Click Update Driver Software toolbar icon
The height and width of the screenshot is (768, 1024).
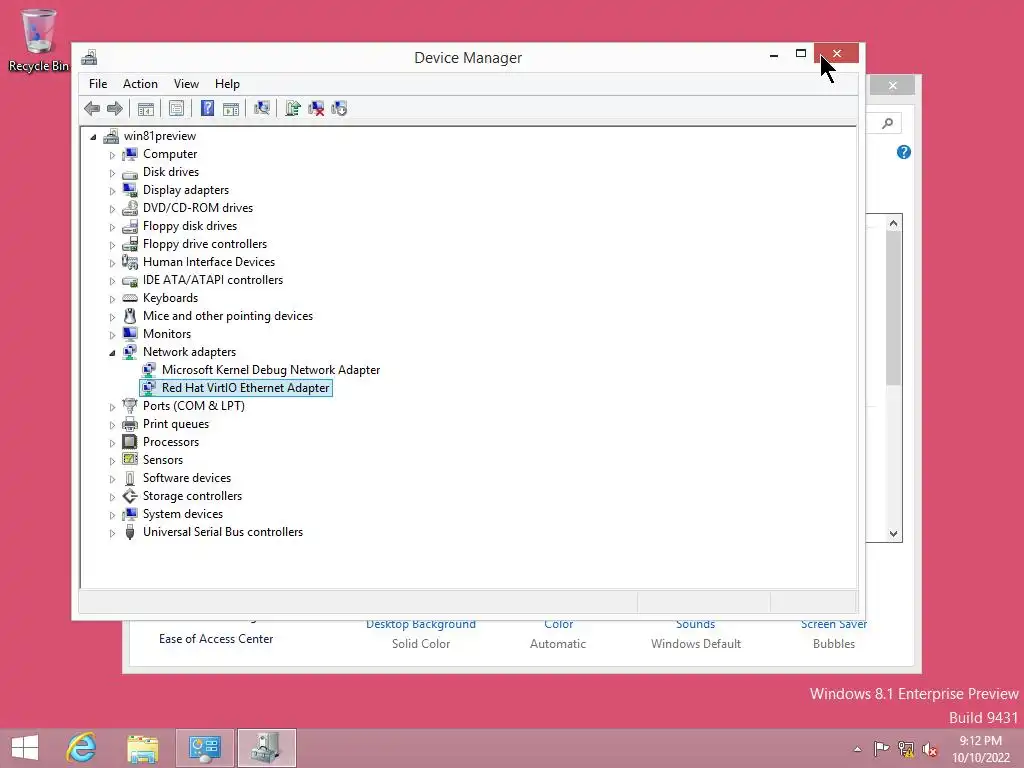[x=293, y=108]
